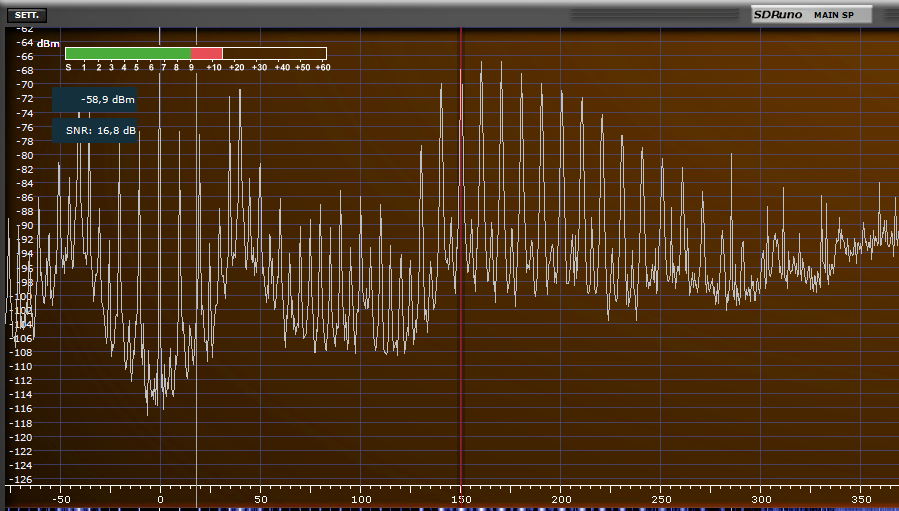The height and width of the screenshot is (511, 899).
Task: Click the 200 frequency axis label
Action: coord(561,500)
